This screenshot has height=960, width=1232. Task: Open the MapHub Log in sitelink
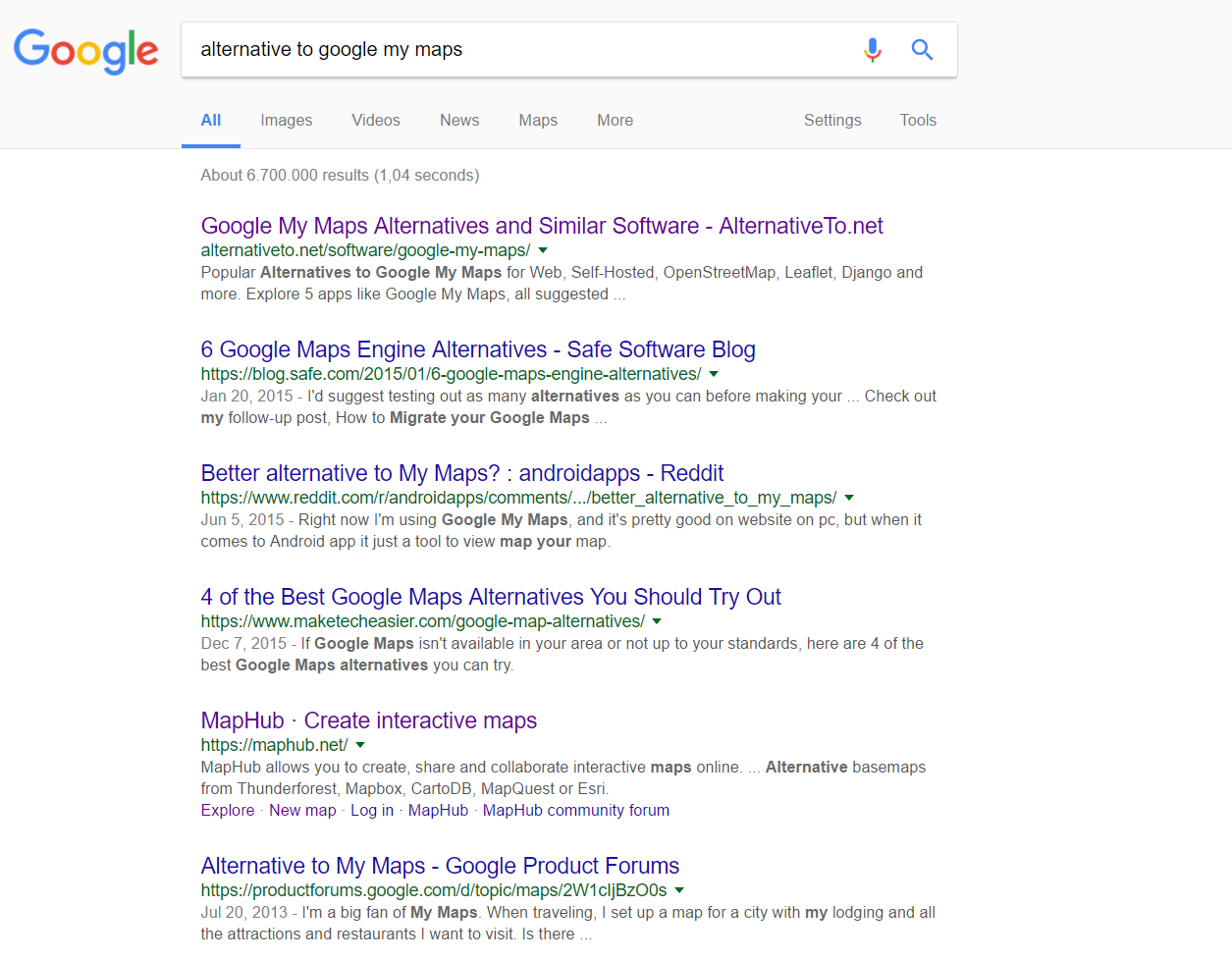click(372, 810)
